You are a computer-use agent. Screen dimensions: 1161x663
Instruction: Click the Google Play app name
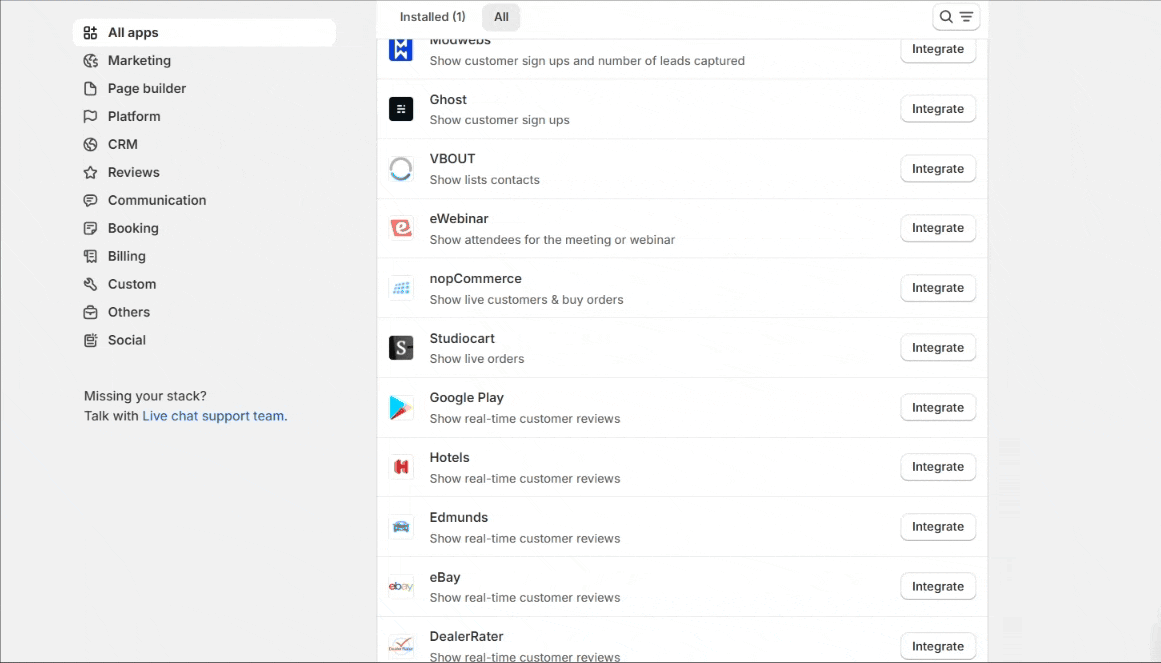pyautogui.click(x=466, y=398)
